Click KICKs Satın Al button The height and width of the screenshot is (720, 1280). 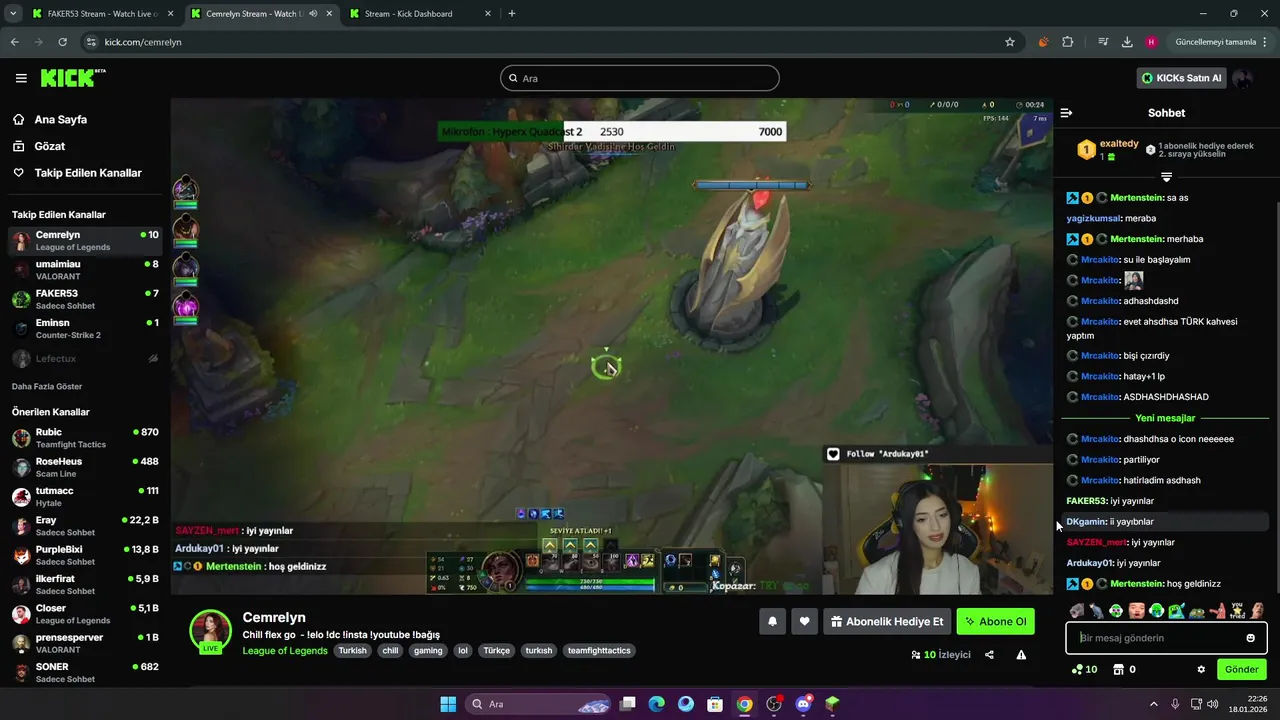tap(1181, 78)
